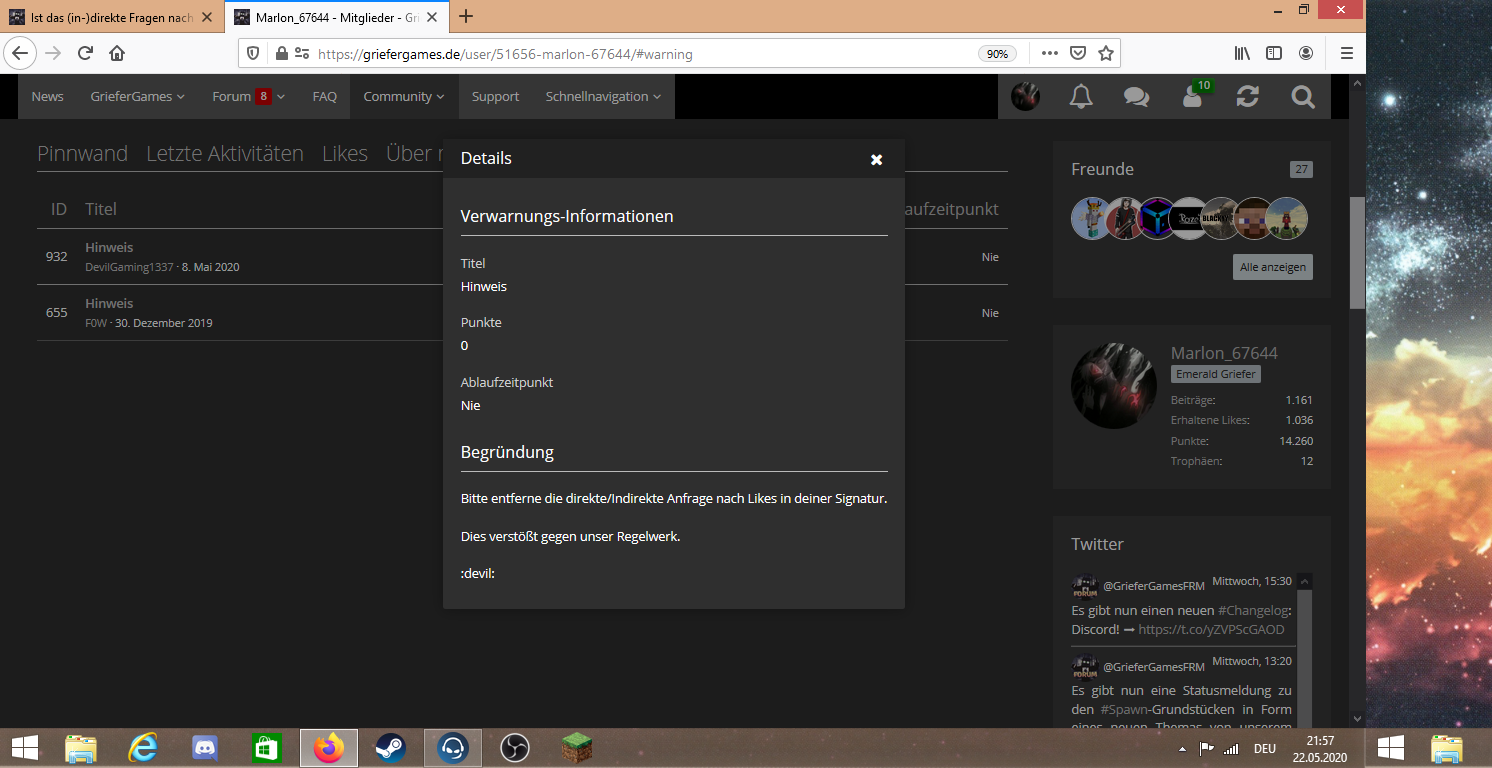Open the Firefox hamburger menu
Viewport: 1492px width, 768px height.
[x=1347, y=54]
